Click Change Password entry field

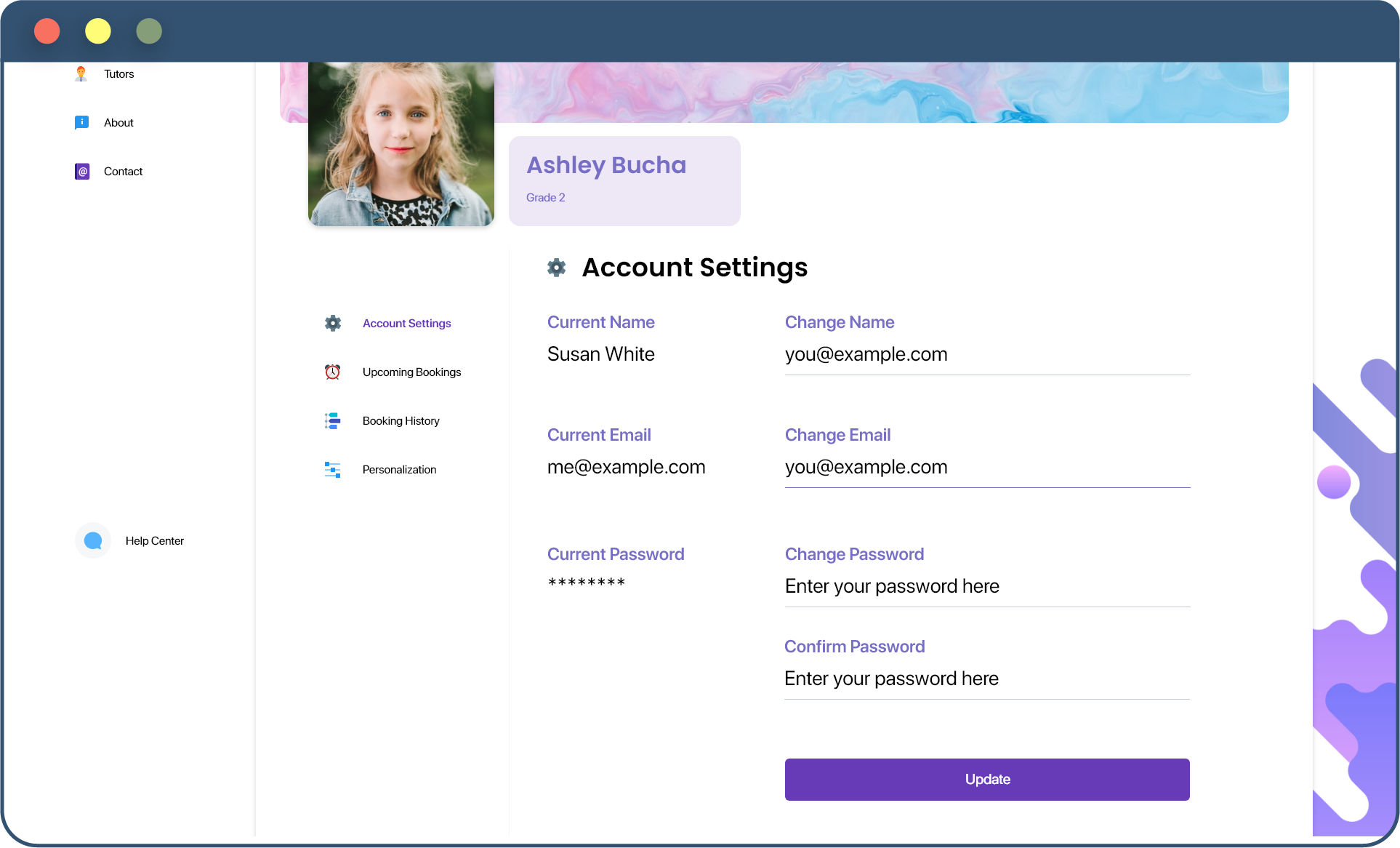pyautogui.click(x=987, y=586)
